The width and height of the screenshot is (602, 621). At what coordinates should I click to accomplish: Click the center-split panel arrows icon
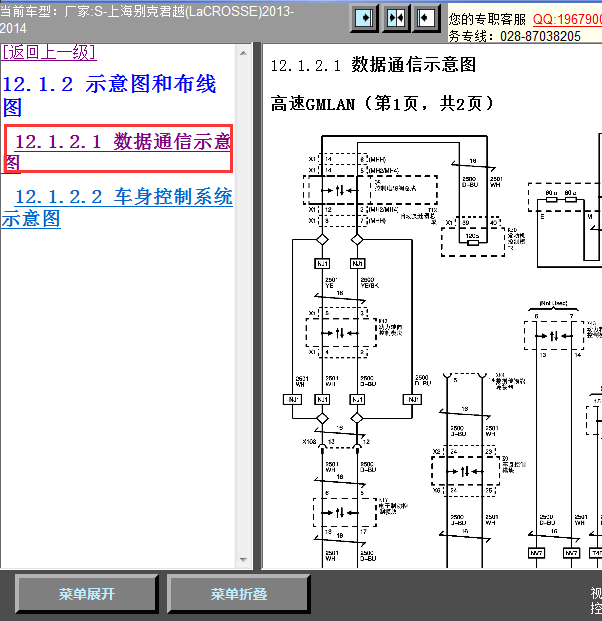point(396,18)
